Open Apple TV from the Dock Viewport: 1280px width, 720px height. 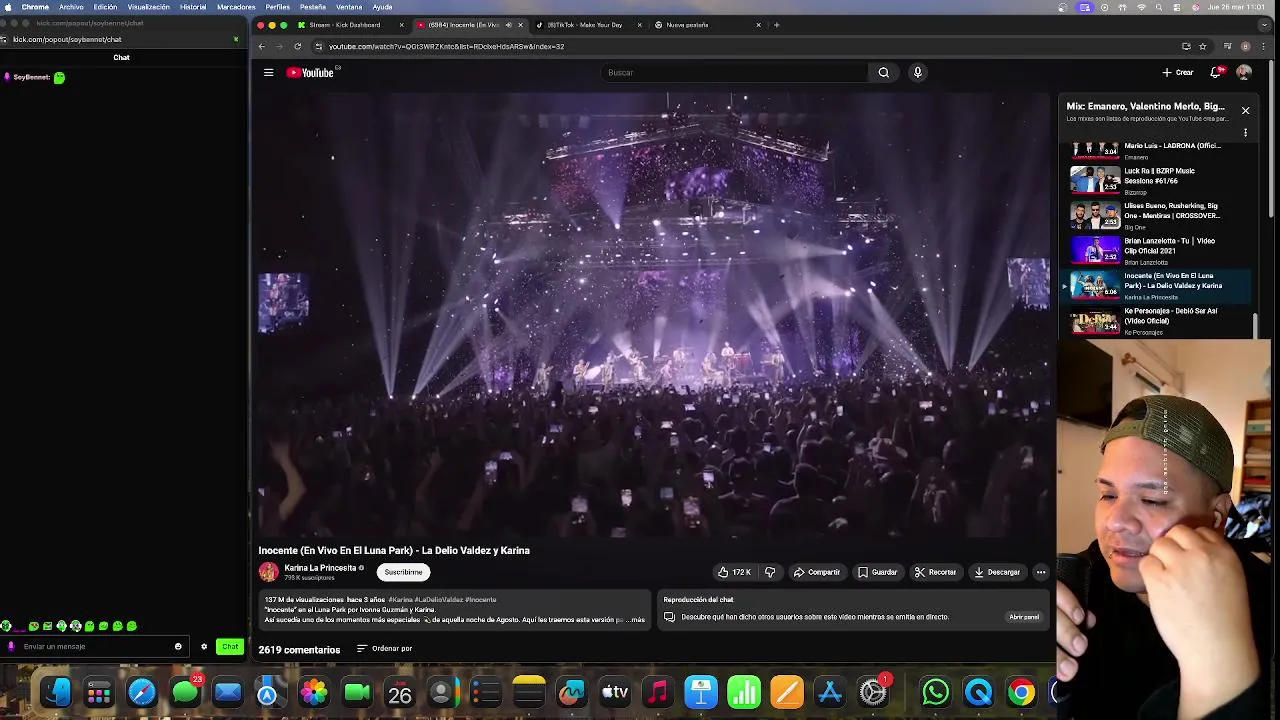pyautogui.click(x=614, y=692)
